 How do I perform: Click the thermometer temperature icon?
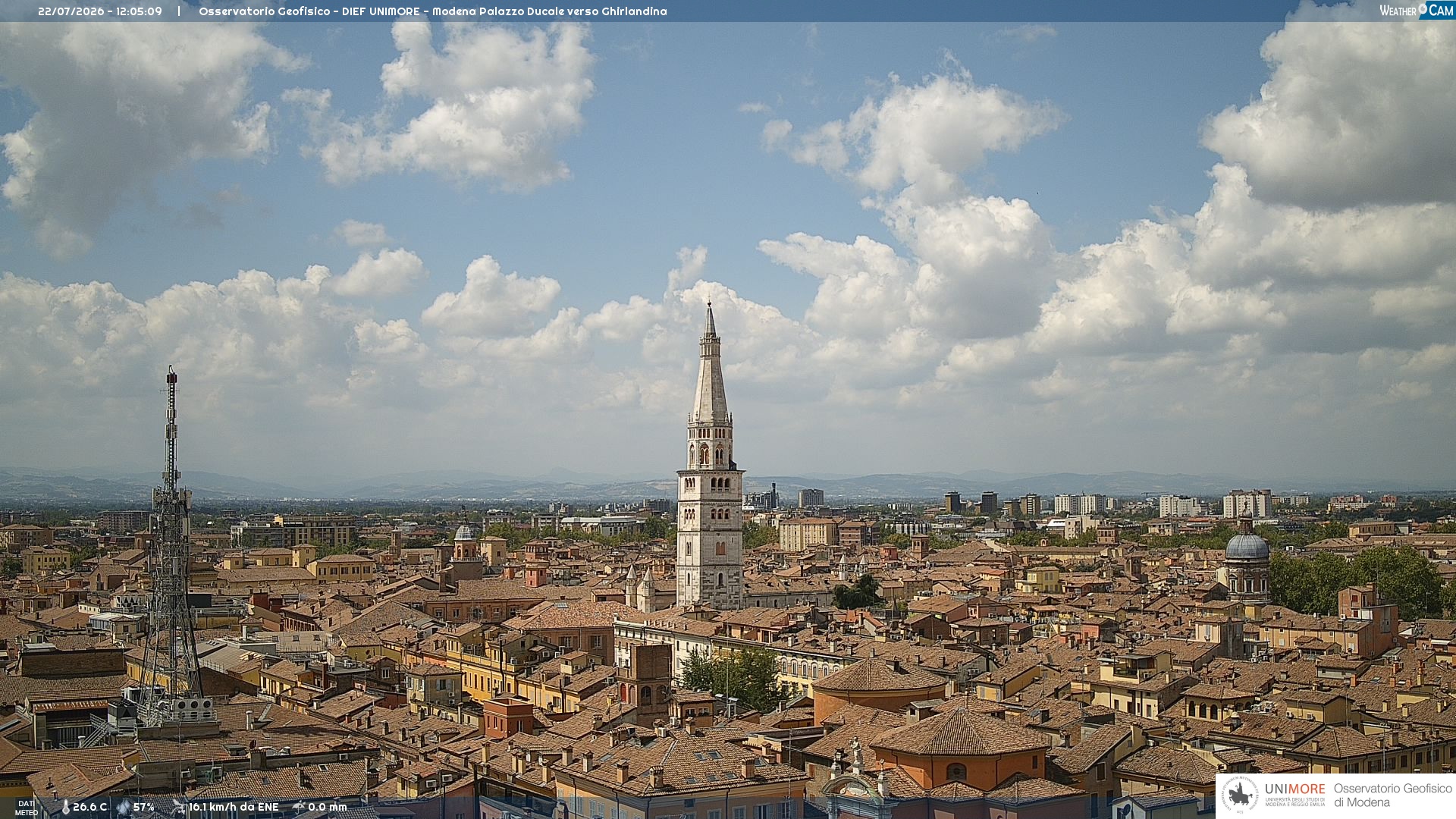pos(66,808)
